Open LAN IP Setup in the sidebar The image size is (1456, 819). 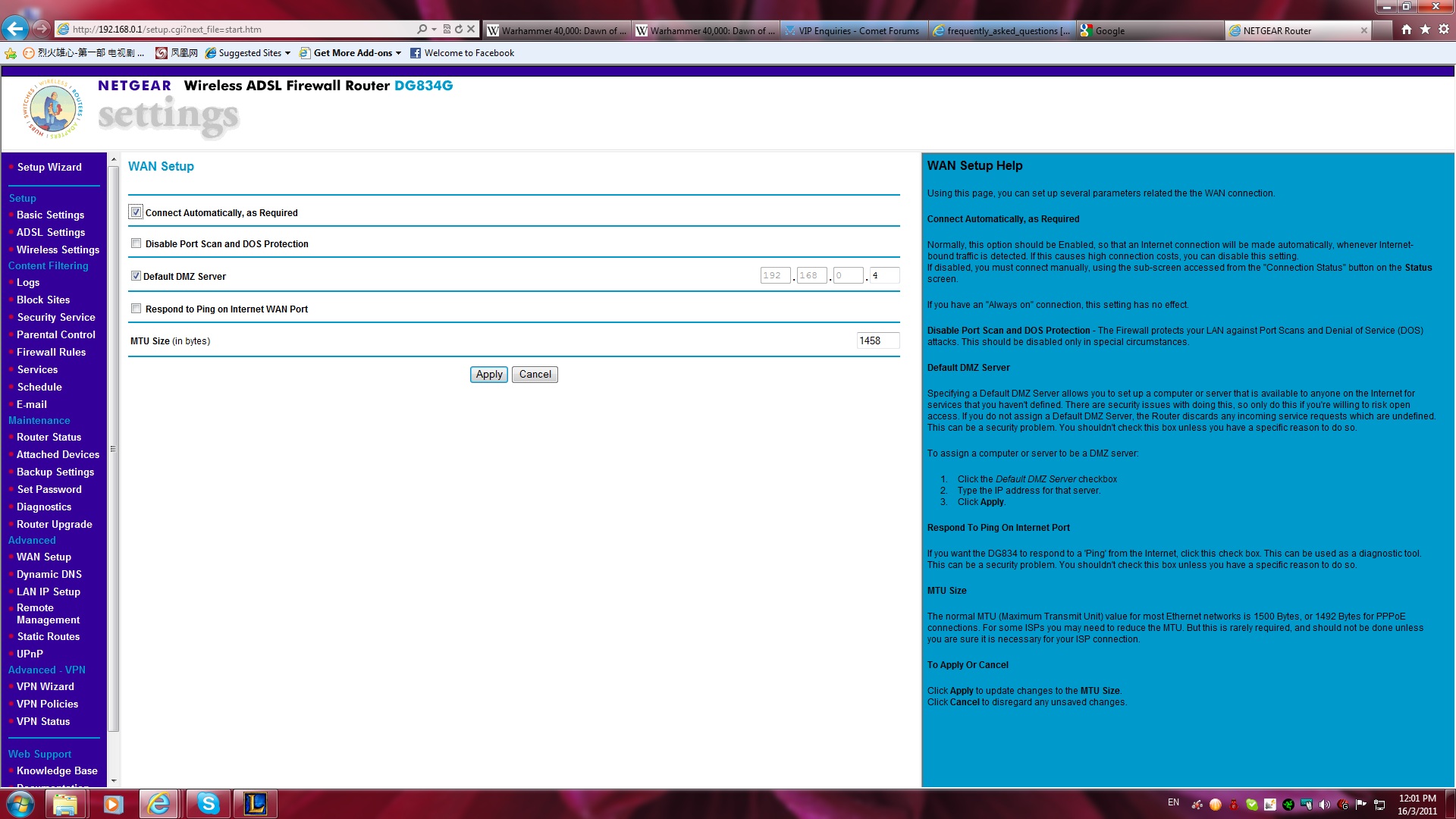[49, 591]
